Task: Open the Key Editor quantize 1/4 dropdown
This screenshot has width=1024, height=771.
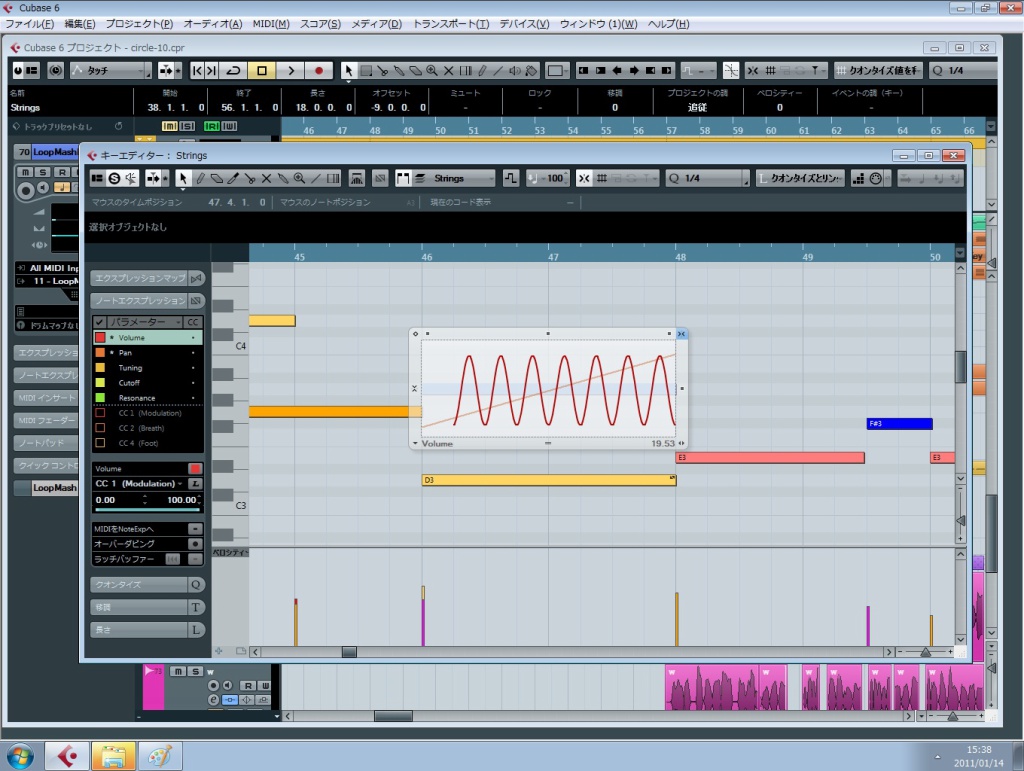Action: [708, 178]
